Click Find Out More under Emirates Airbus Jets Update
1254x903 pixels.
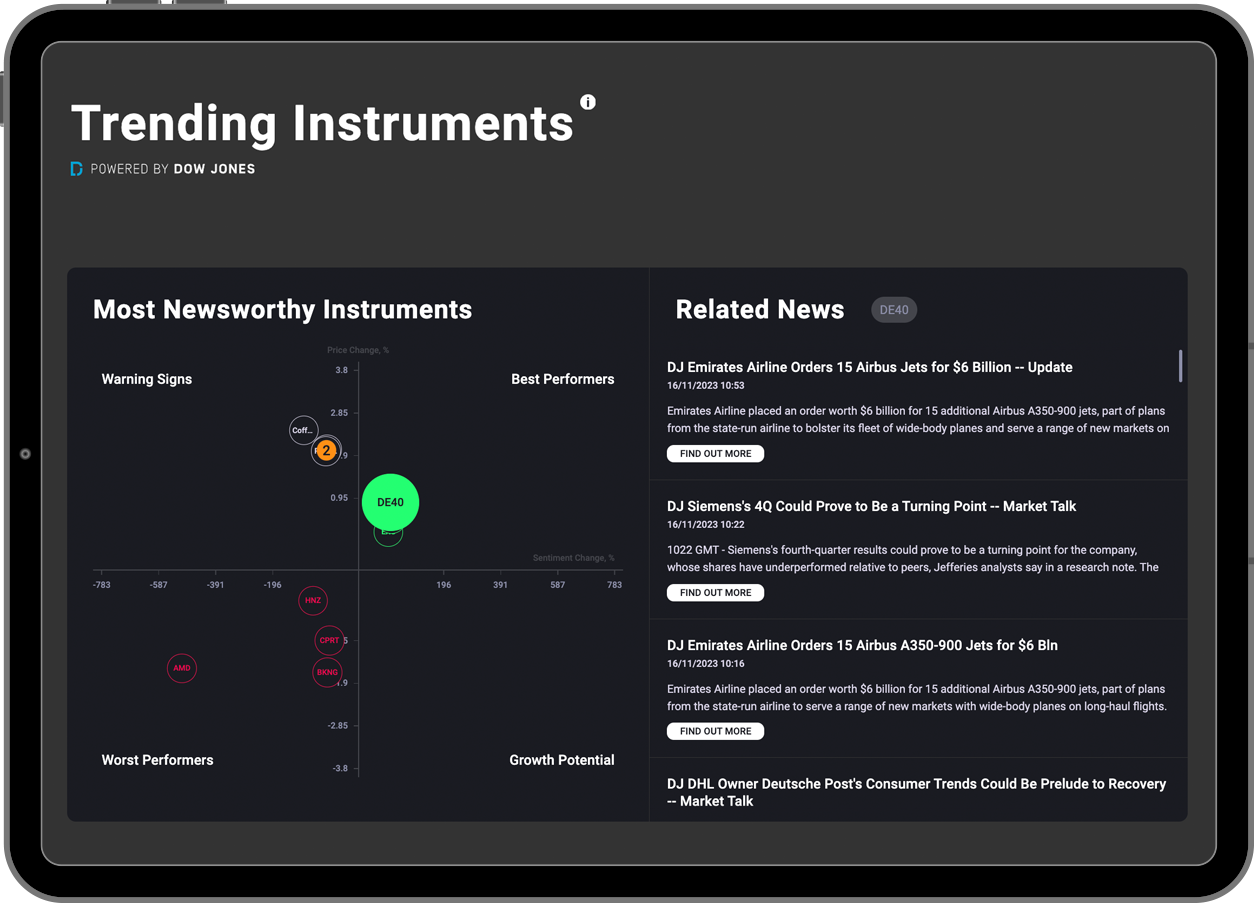click(716, 454)
